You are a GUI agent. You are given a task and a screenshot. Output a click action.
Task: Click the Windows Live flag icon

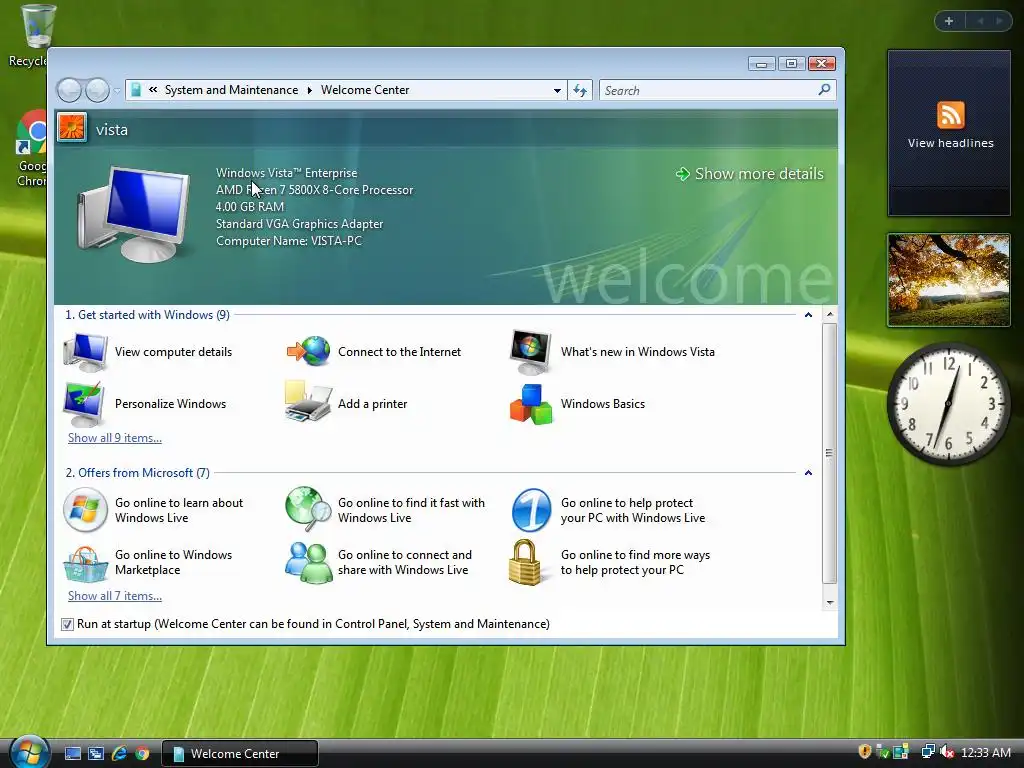coord(86,510)
